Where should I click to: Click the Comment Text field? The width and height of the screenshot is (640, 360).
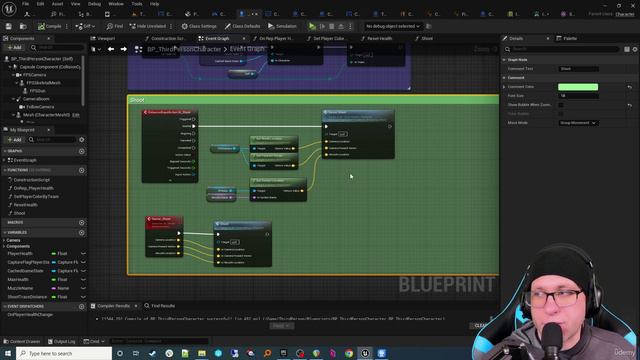(x=578, y=69)
